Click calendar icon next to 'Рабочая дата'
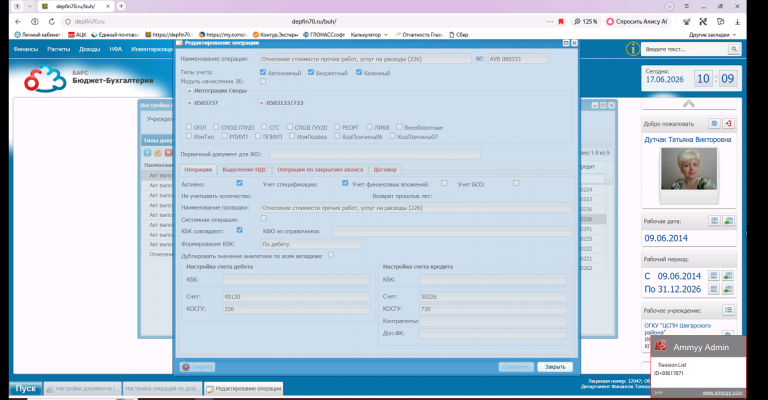 tap(714, 221)
